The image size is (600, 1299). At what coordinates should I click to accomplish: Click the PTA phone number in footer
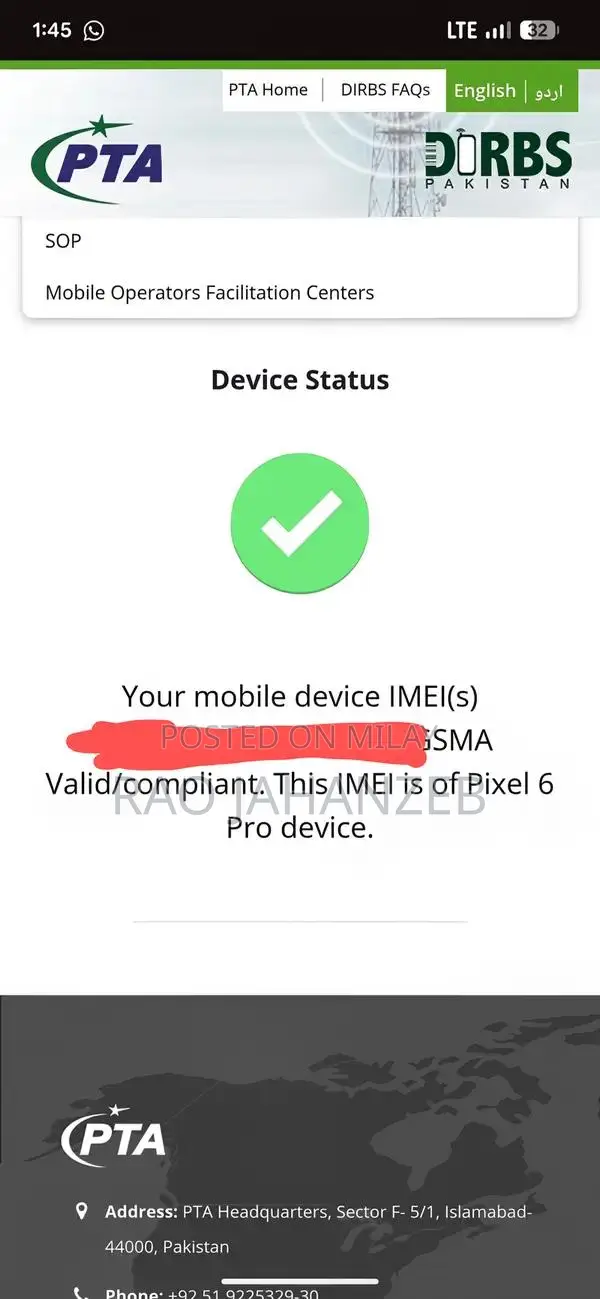(243, 1293)
